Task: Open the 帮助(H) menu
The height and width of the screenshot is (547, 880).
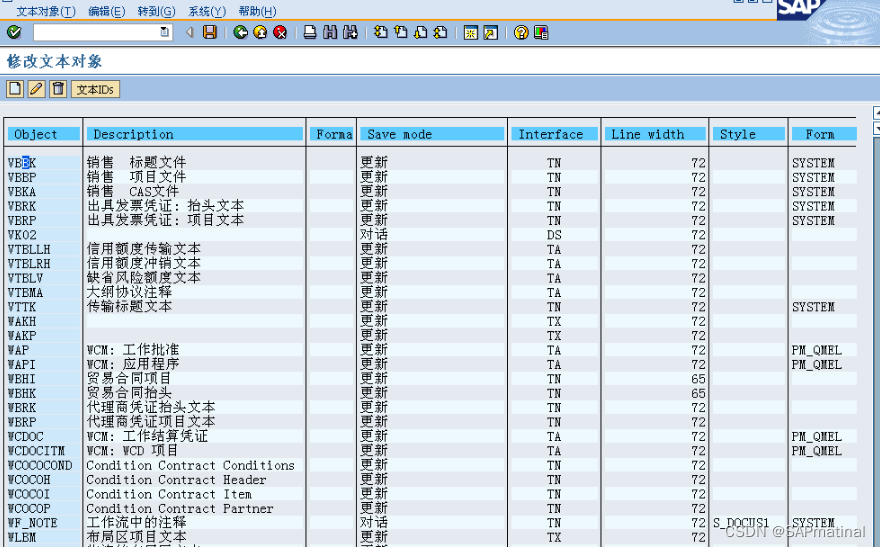Action: tap(257, 11)
